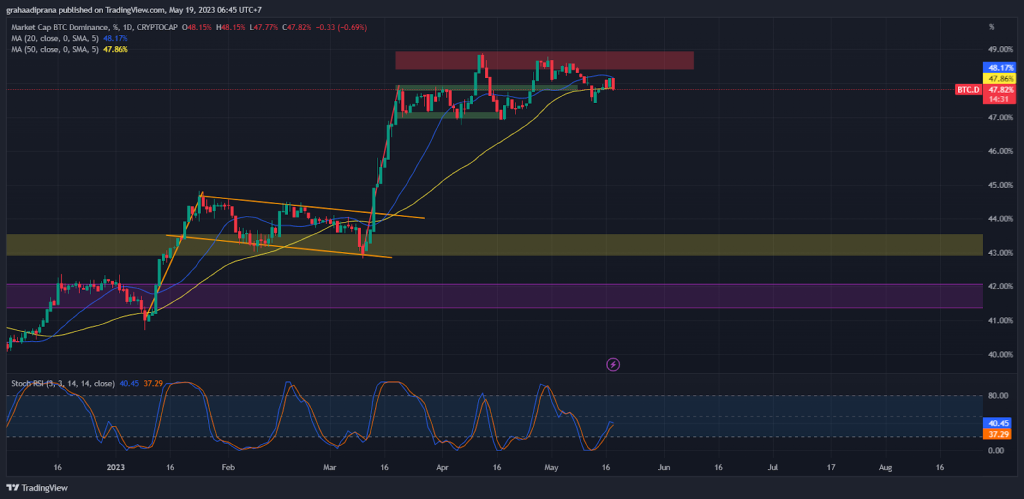
Task: Select the MA (20, close, 0, SMA, 5) legend
Action: 56,39
